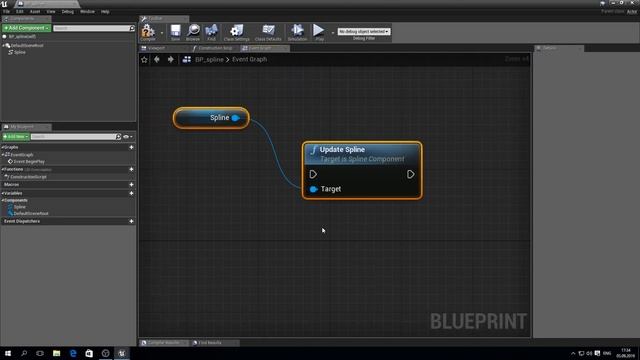
Task: Click the Spline node output pin
Action: (236, 118)
